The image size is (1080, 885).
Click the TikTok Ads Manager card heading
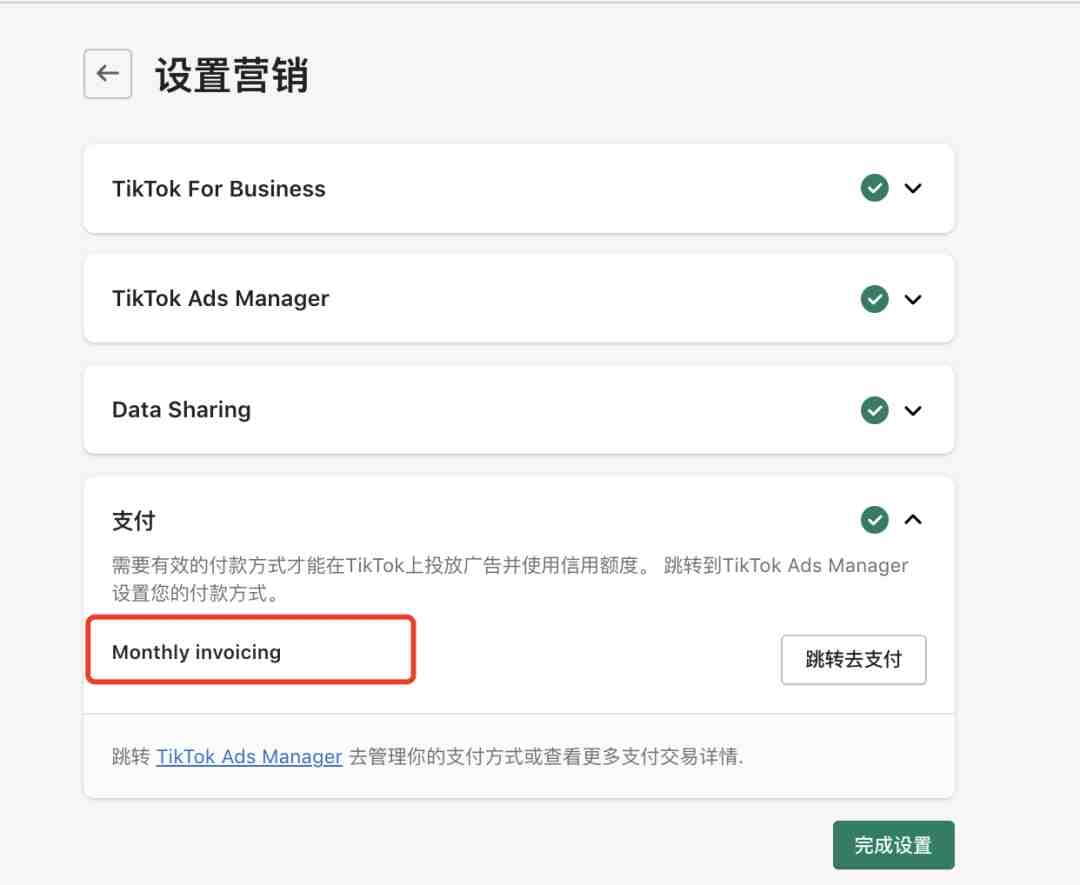(x=220, y=298)
